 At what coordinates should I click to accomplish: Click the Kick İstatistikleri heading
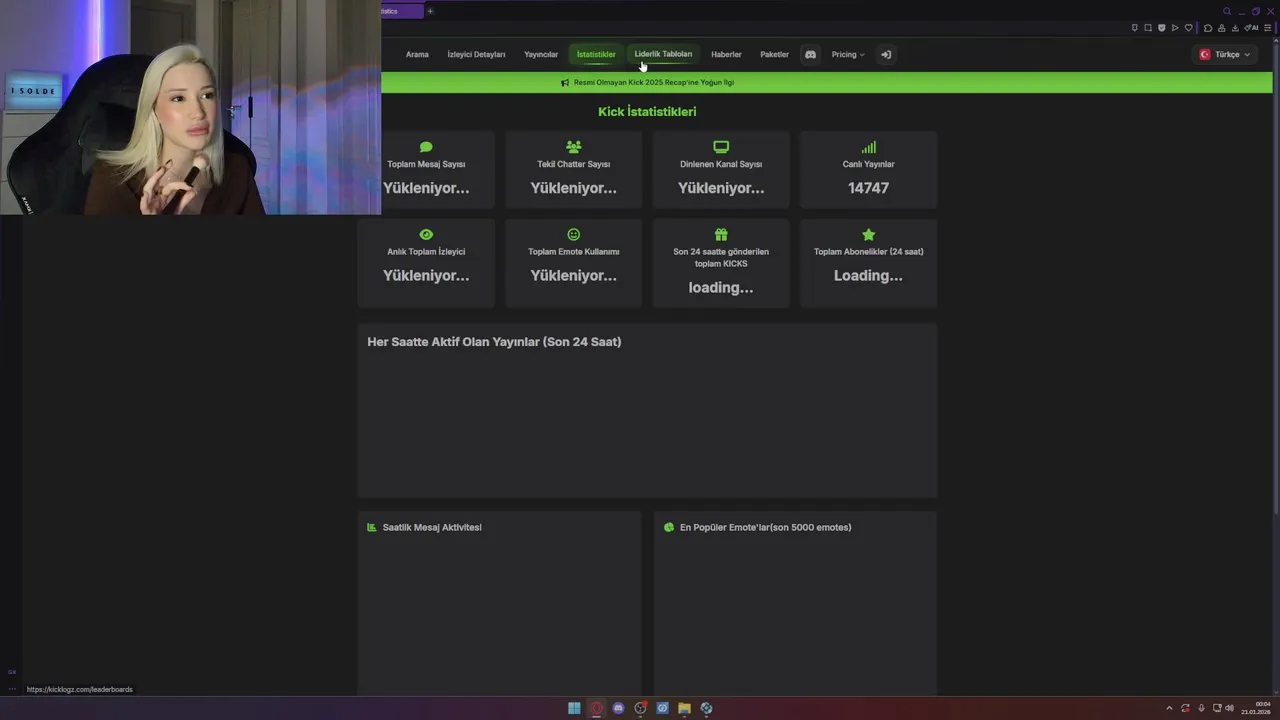647,111
